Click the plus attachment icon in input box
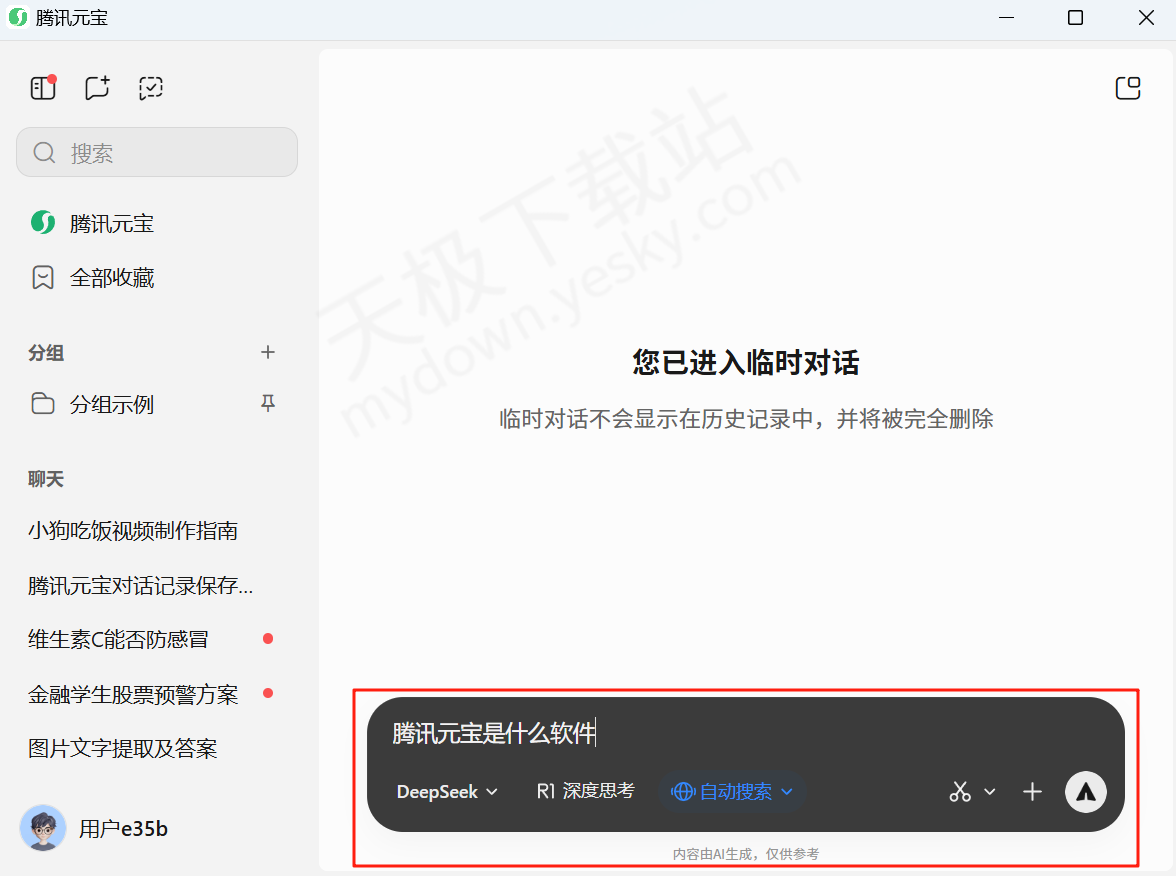1176x876 pixels. pos(1032,792)
